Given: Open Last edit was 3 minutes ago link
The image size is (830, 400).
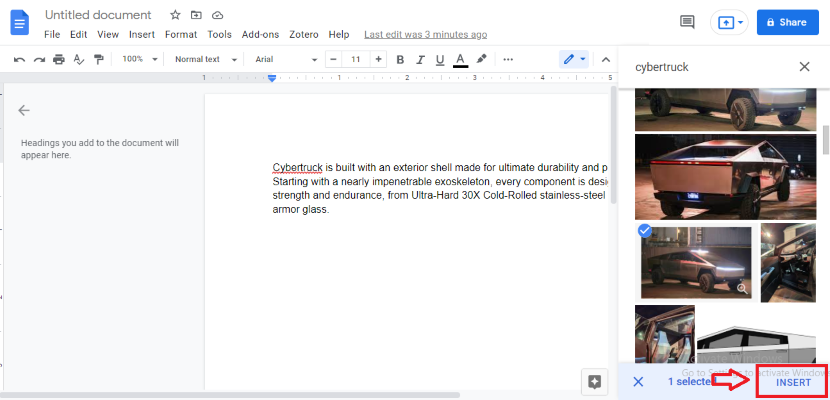Looking at the screenshot, I should click(426, 34).
